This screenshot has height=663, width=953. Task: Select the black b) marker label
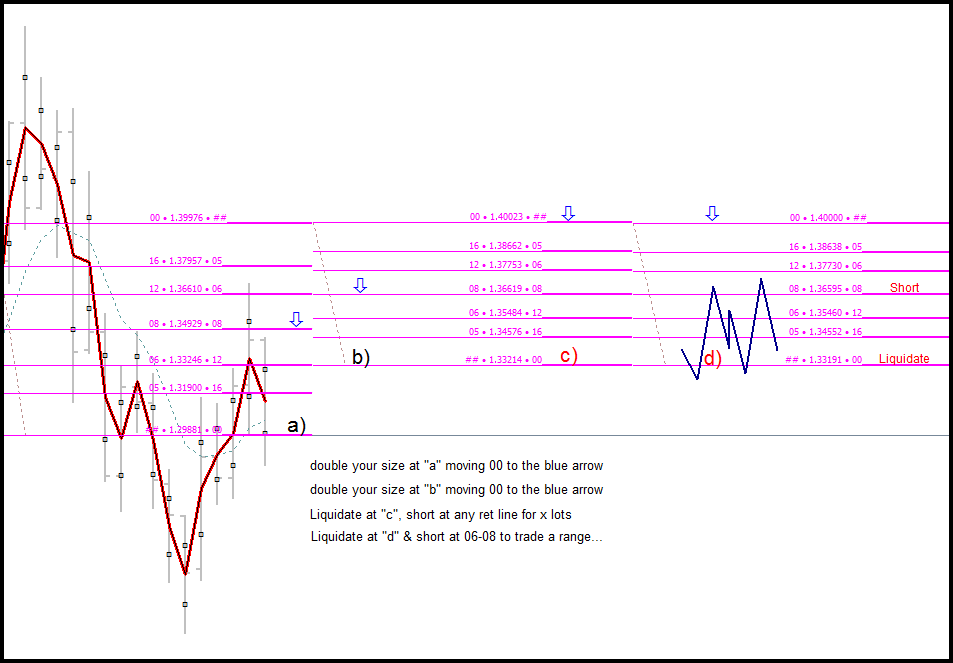(361, 357)
